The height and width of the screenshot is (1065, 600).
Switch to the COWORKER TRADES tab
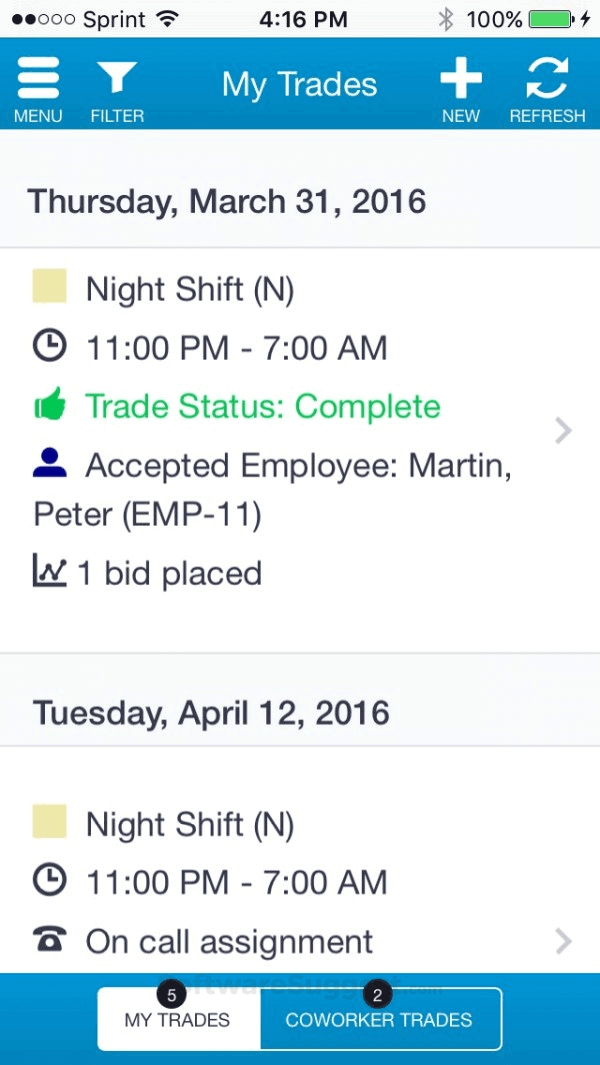tap(379, 1020)
